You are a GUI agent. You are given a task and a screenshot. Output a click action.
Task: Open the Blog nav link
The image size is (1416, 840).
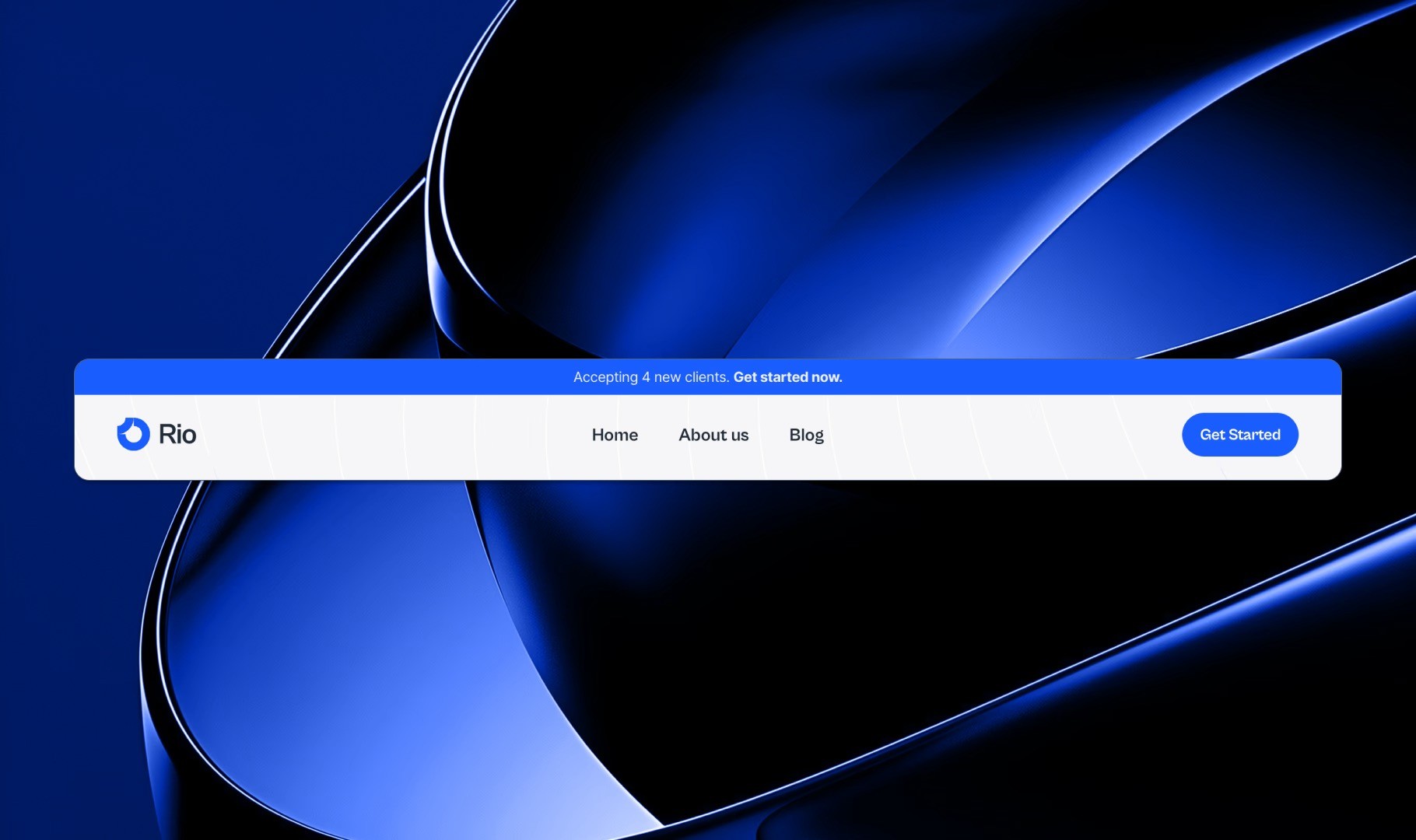806,436
